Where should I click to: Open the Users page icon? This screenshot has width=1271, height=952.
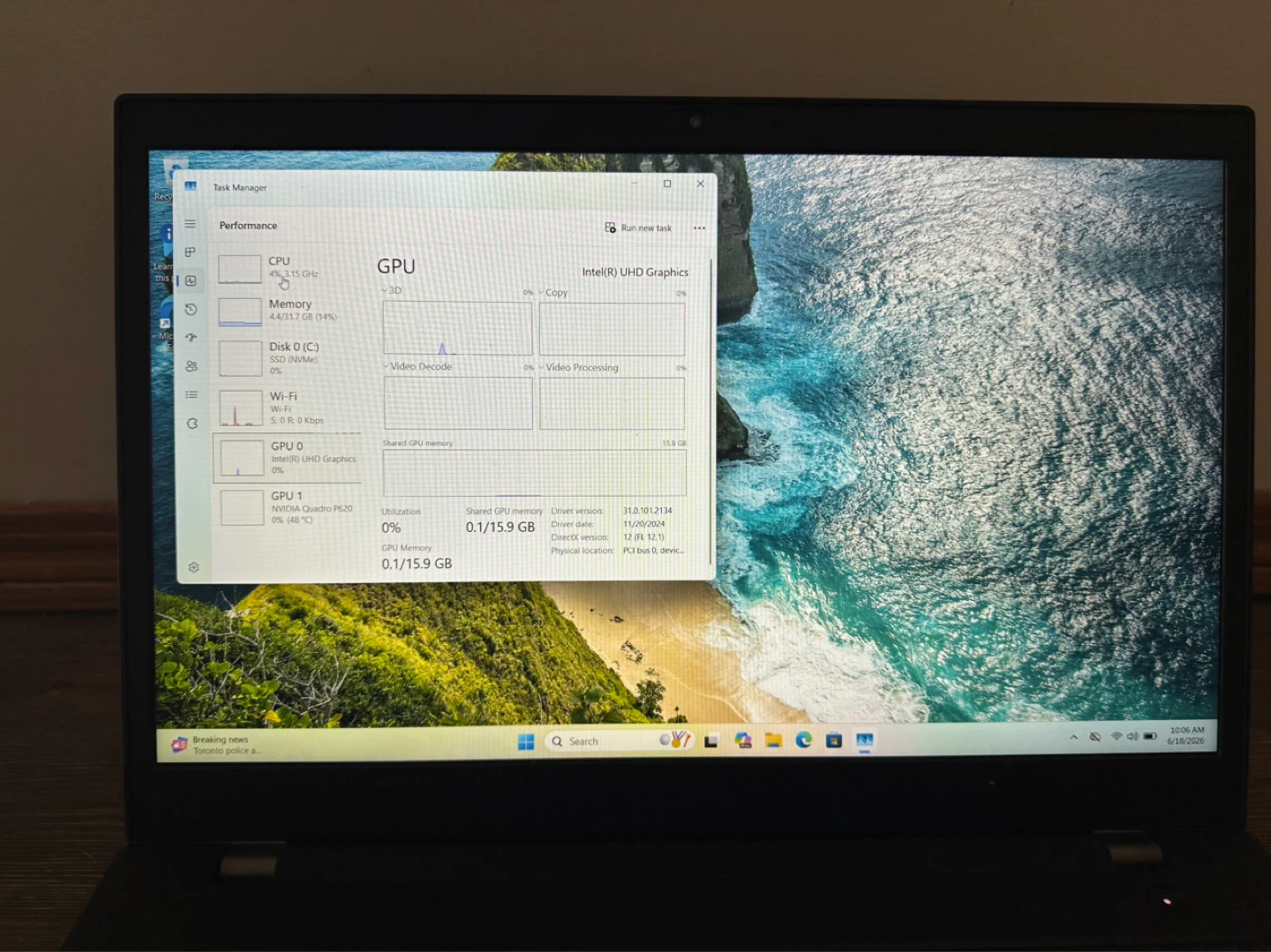click(x=192, y=365)
